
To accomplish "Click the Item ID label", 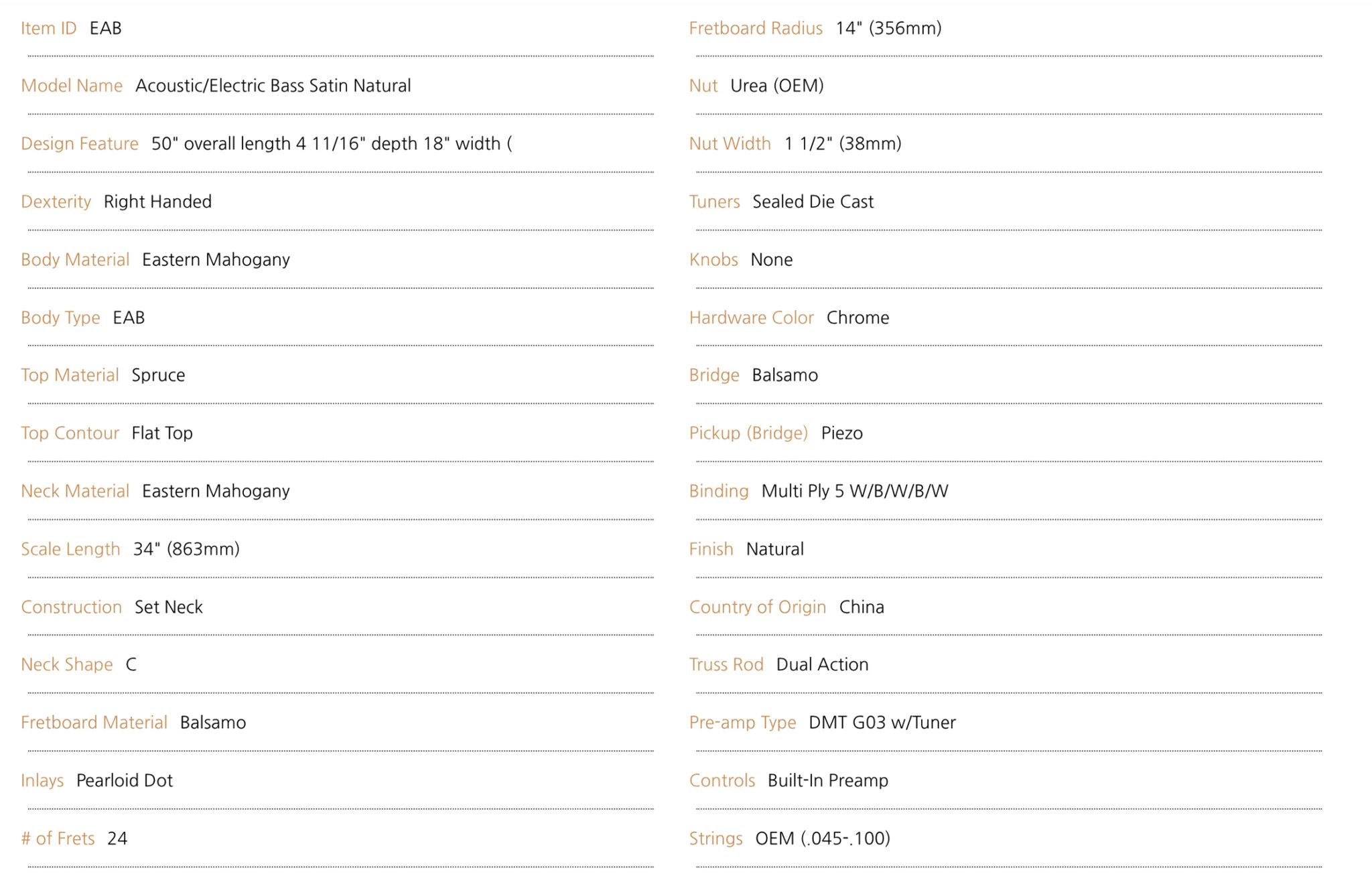I will point(48,28).
